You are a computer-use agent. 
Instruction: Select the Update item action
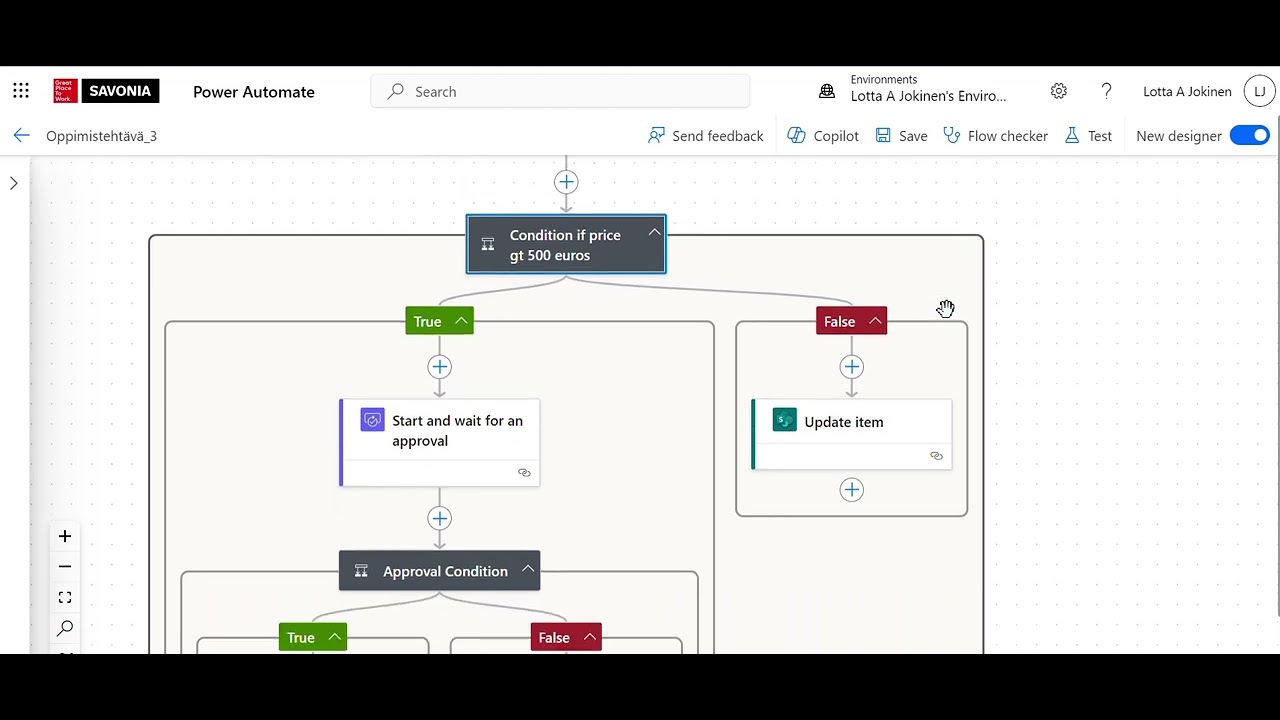click(852, 435)
